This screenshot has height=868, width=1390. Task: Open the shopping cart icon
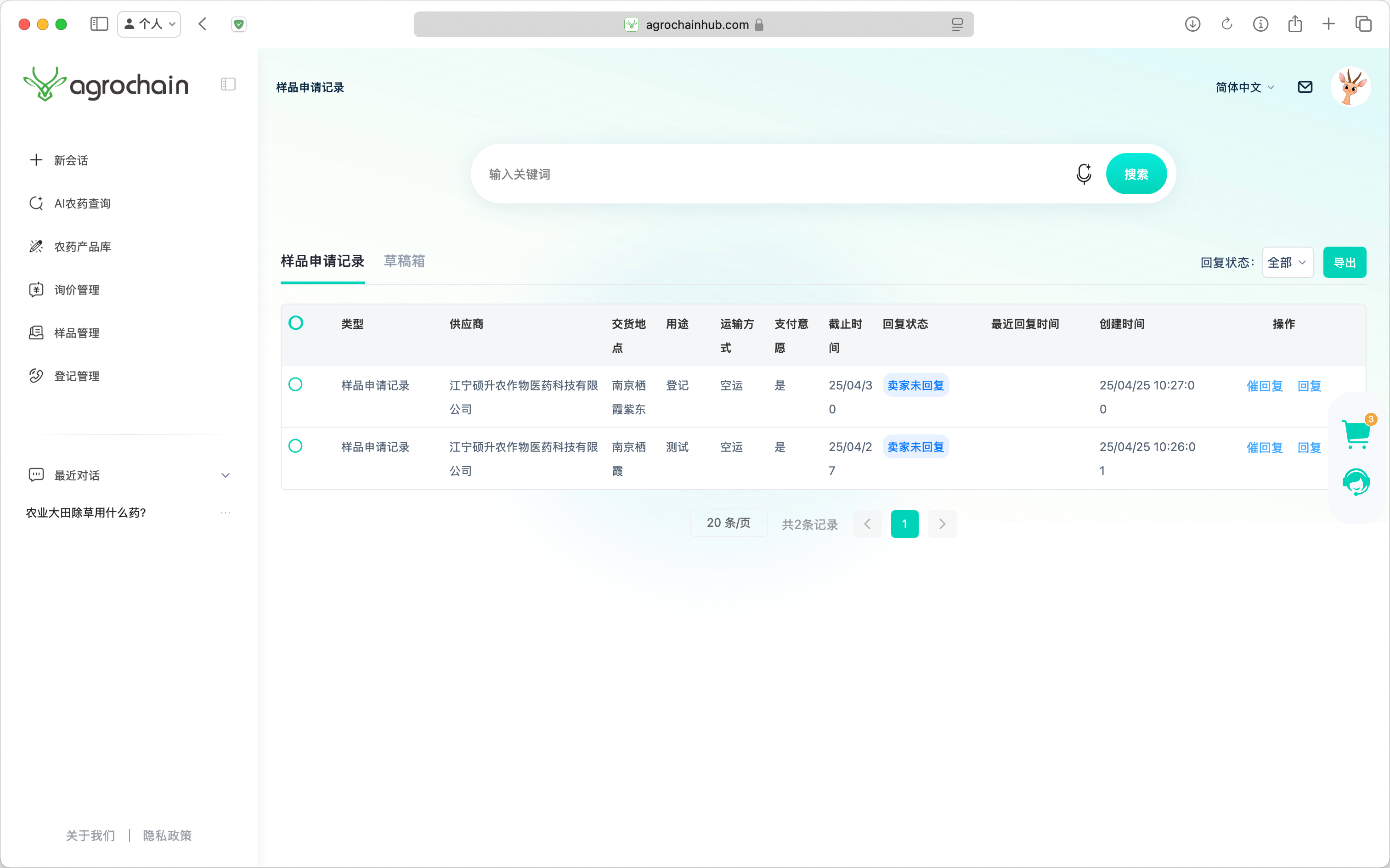pyautogui.click(x=1356, y=434)
